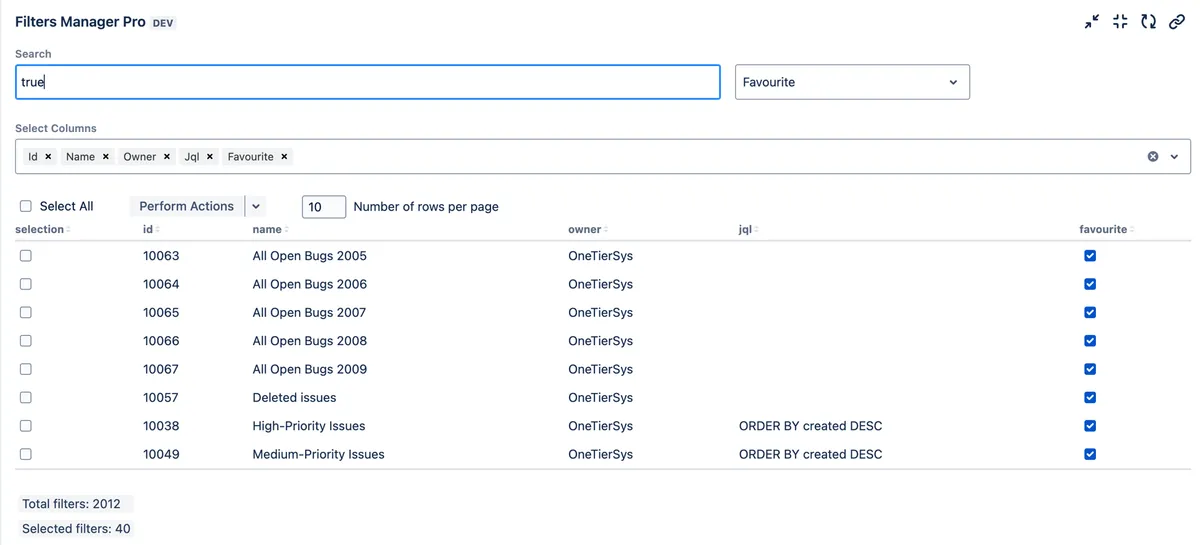Select the High-Priority Issues row
The image size is (1200, 545).
(26, 426)
